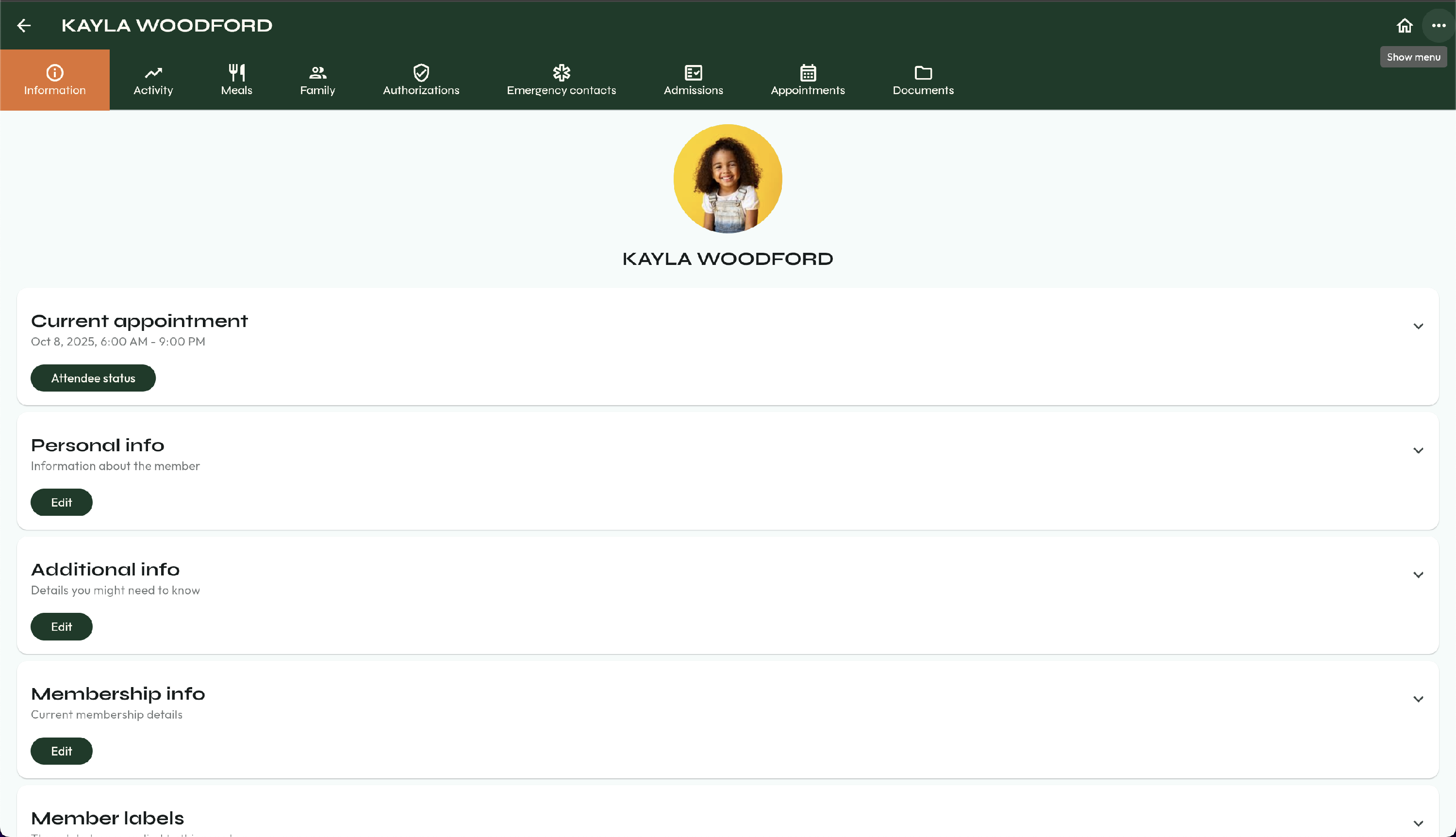Expand the Current appointment section chevron
Screen dimensions: 1456x837
point(1418,326)
